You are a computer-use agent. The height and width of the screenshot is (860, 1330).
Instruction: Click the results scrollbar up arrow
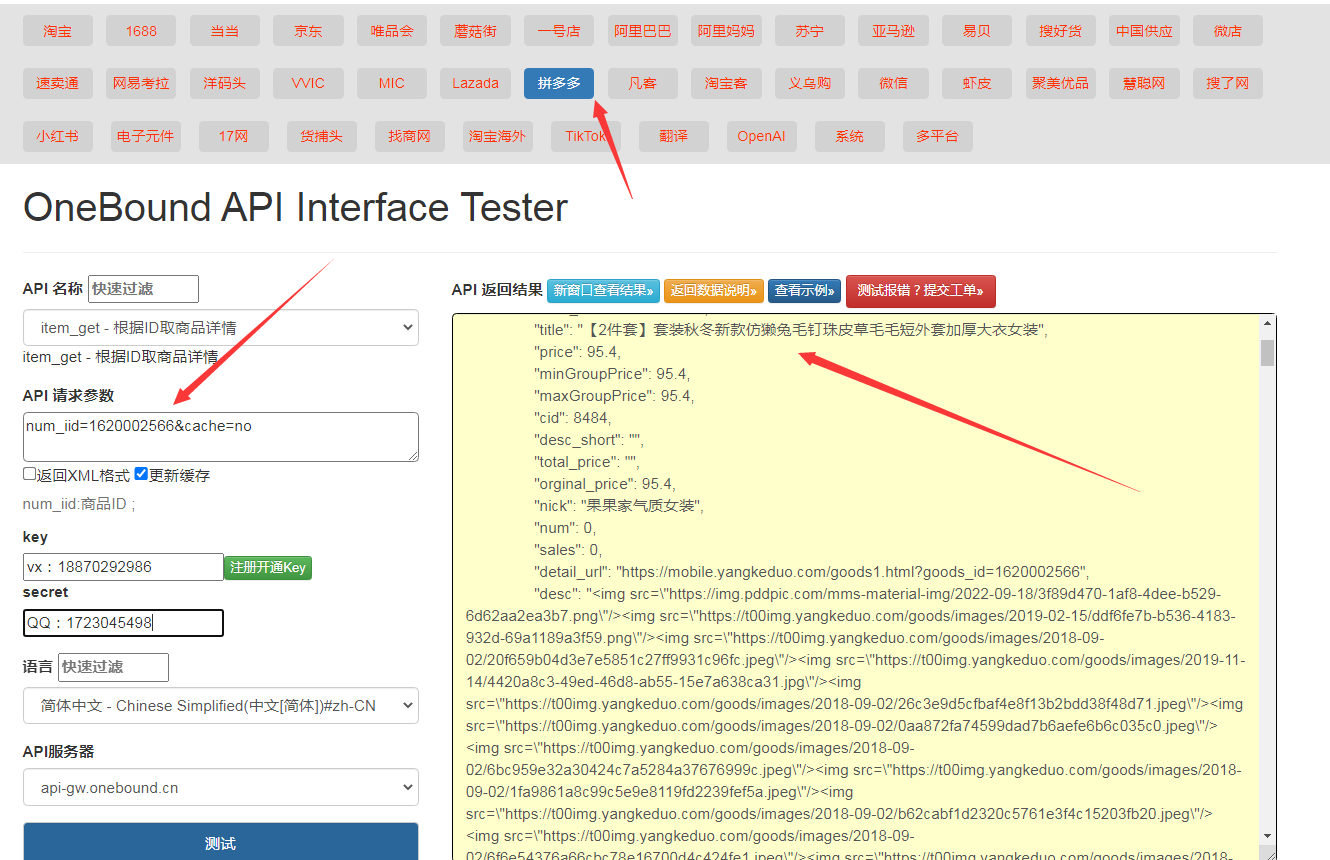(x=1268, y=324)
